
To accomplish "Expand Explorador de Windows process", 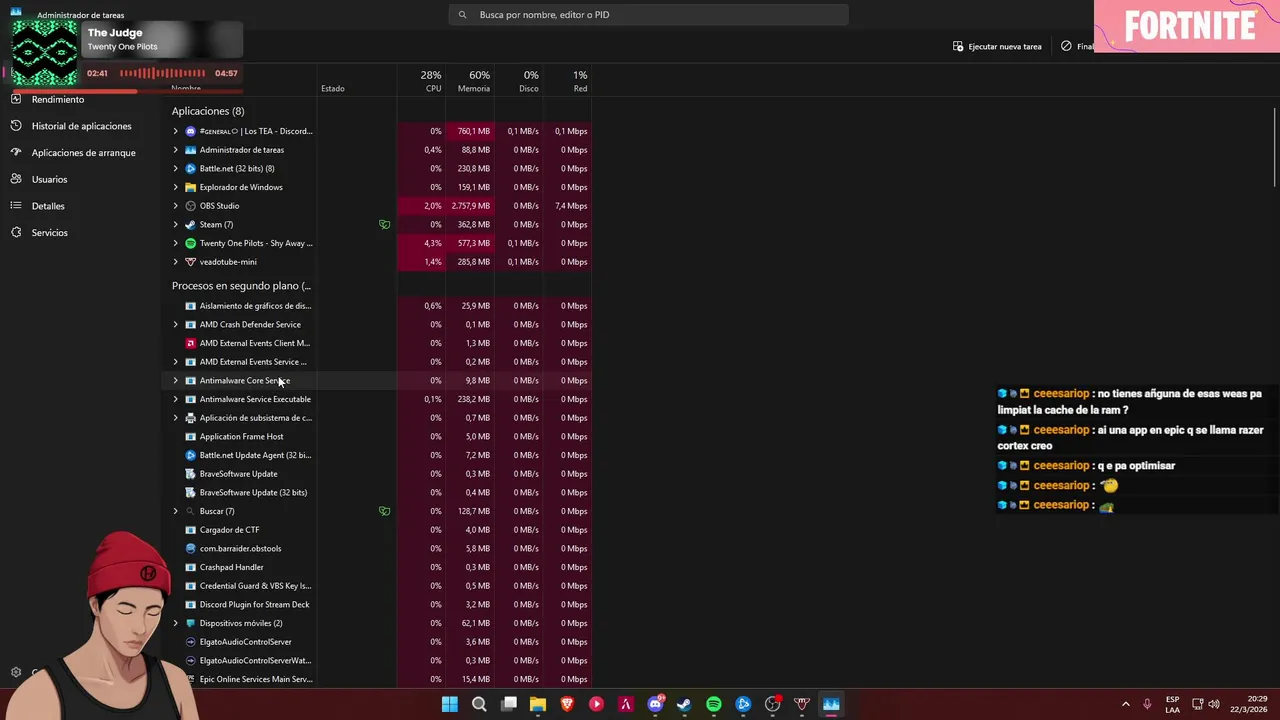I will [x=175, y=187].
